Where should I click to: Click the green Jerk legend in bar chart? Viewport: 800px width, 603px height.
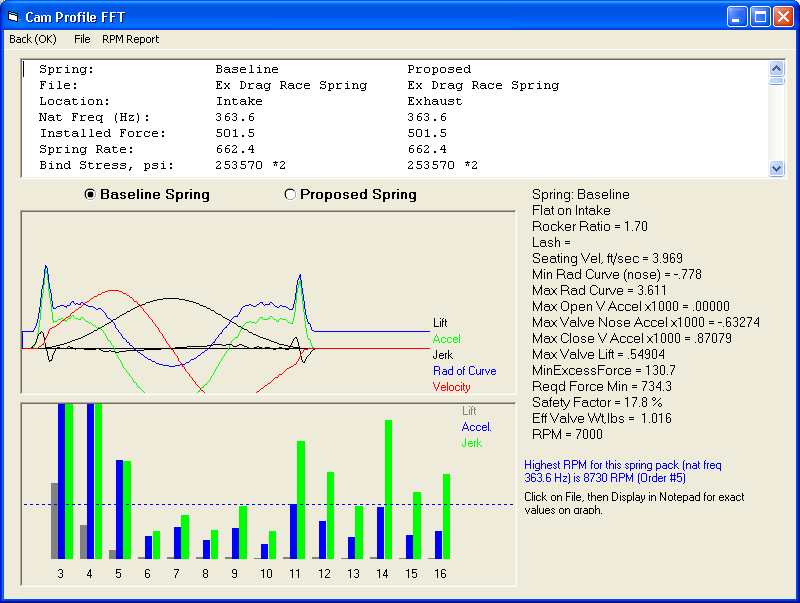tap(471, 443)
